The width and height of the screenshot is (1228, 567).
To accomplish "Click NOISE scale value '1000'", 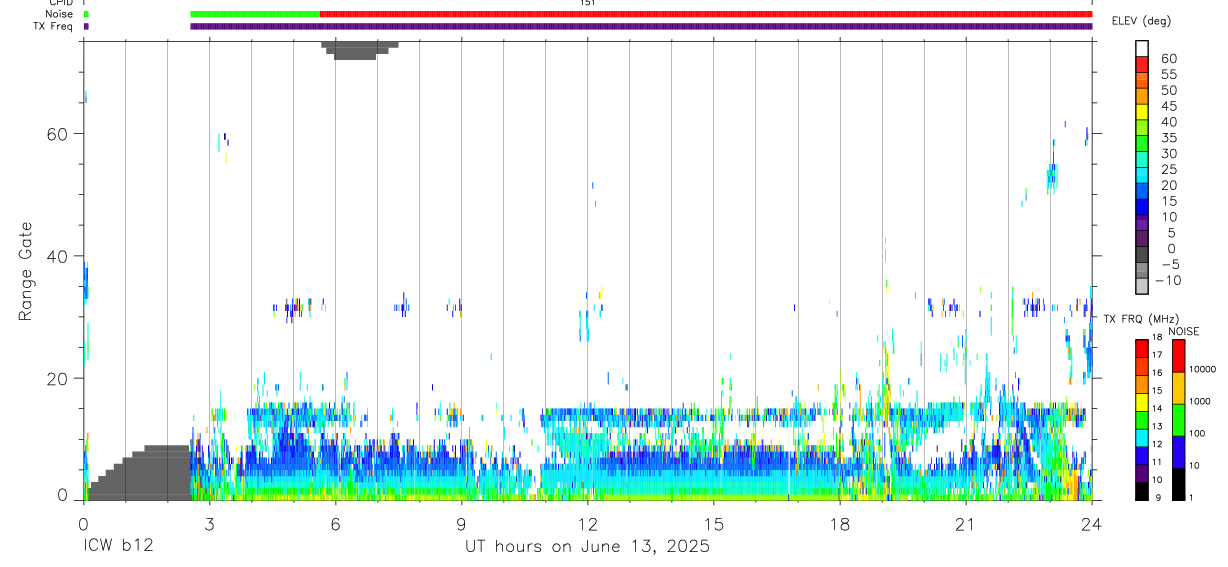I will pyautogui.click(x=1200, y=400).
